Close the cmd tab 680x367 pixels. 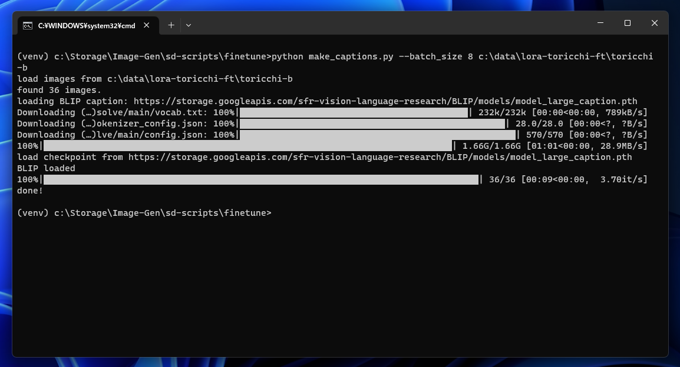pyautogui.click(x=147, y=25)
